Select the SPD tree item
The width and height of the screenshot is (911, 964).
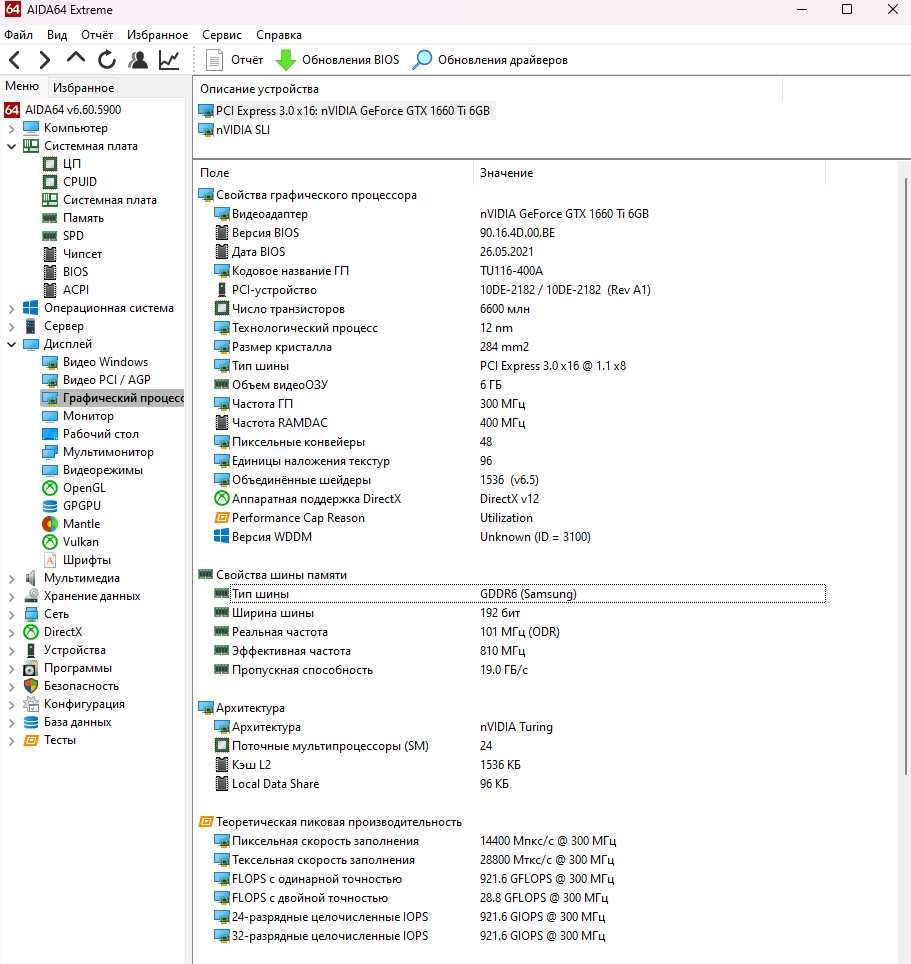[x=73, y=236]
